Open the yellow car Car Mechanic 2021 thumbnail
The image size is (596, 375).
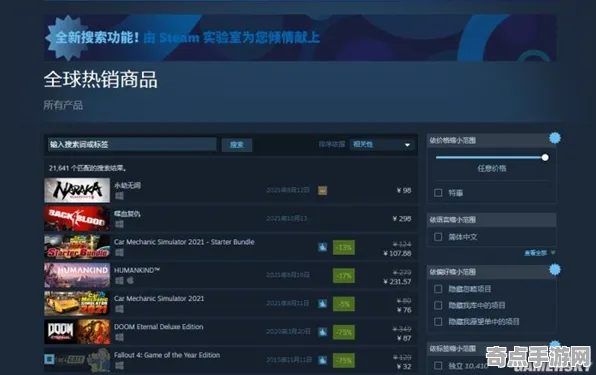coord(77,304)
